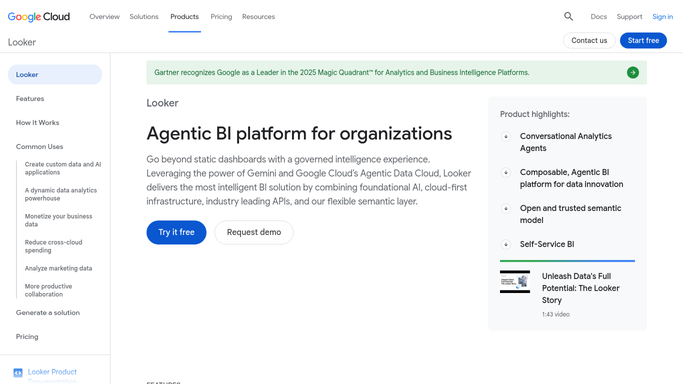Click the Looker page title in subheader

click(x=22, y=42)
